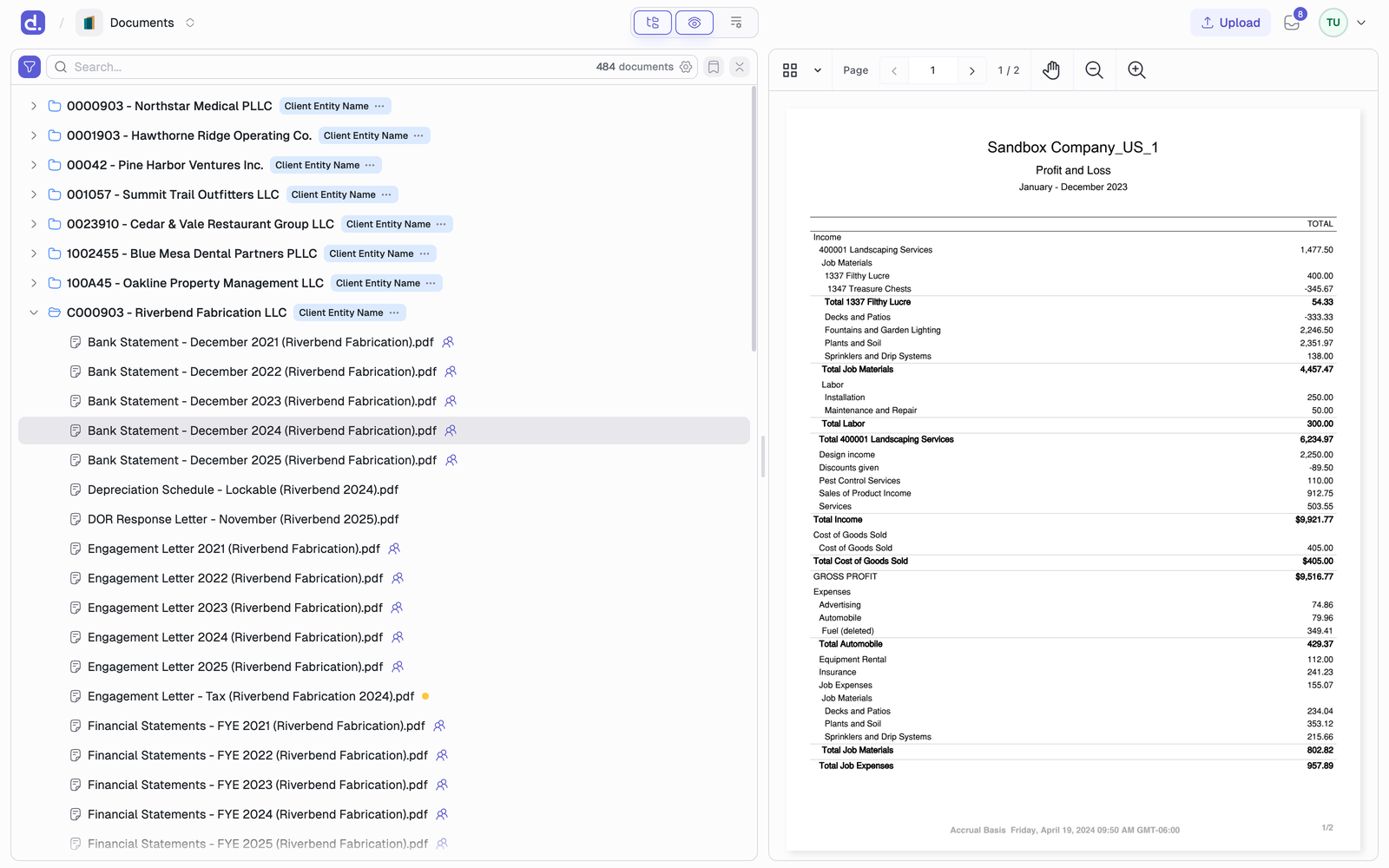Zoom out of the document preview
This screenshot has height=868, width=1389.
click(x=1094, y=70)
